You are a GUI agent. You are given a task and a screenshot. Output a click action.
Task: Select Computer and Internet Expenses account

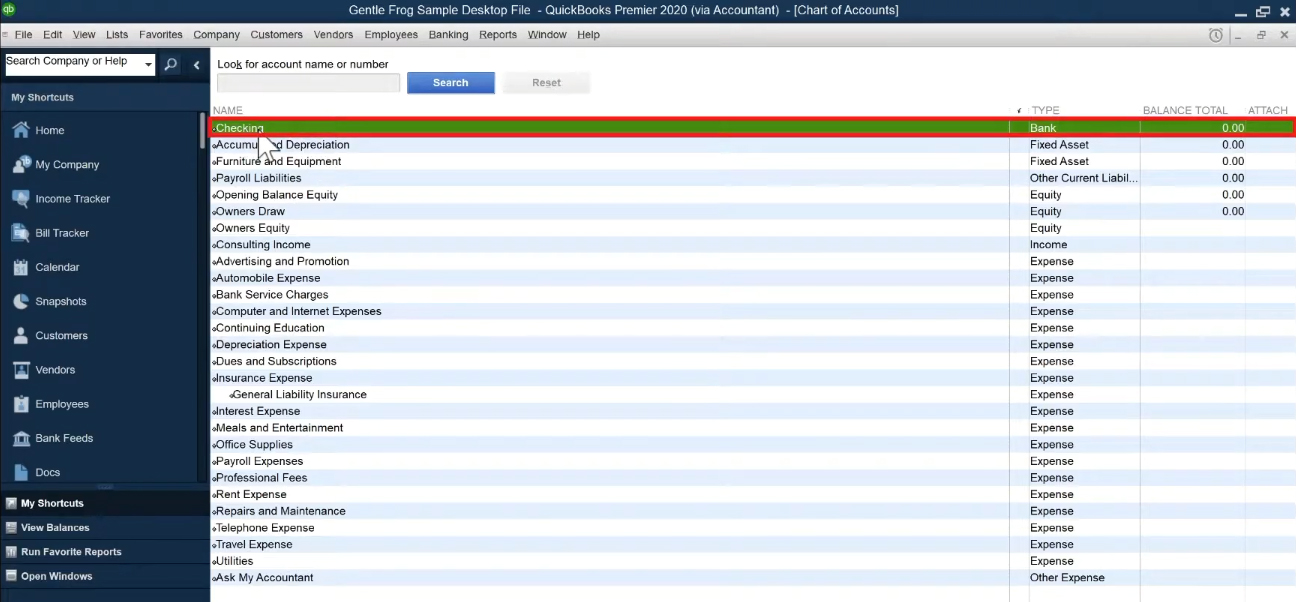pos(752,311)
